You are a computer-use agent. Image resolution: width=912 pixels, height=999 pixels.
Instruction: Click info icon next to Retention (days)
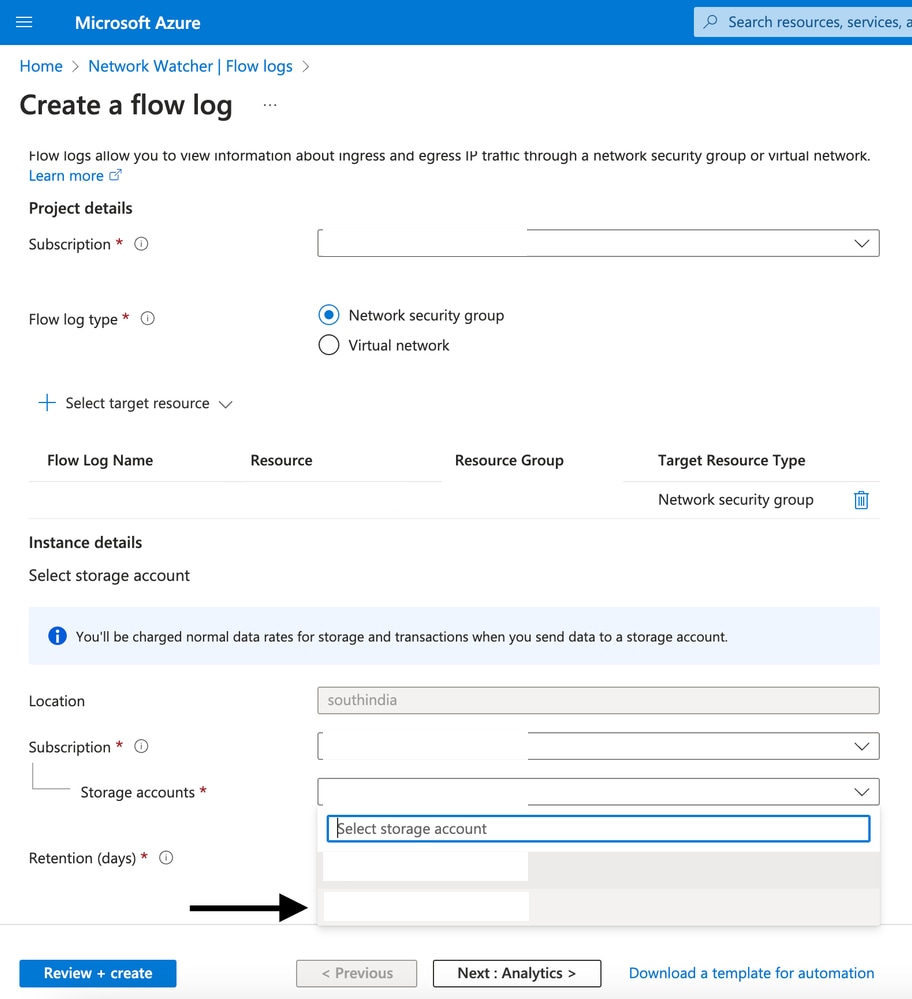(166, 858)
